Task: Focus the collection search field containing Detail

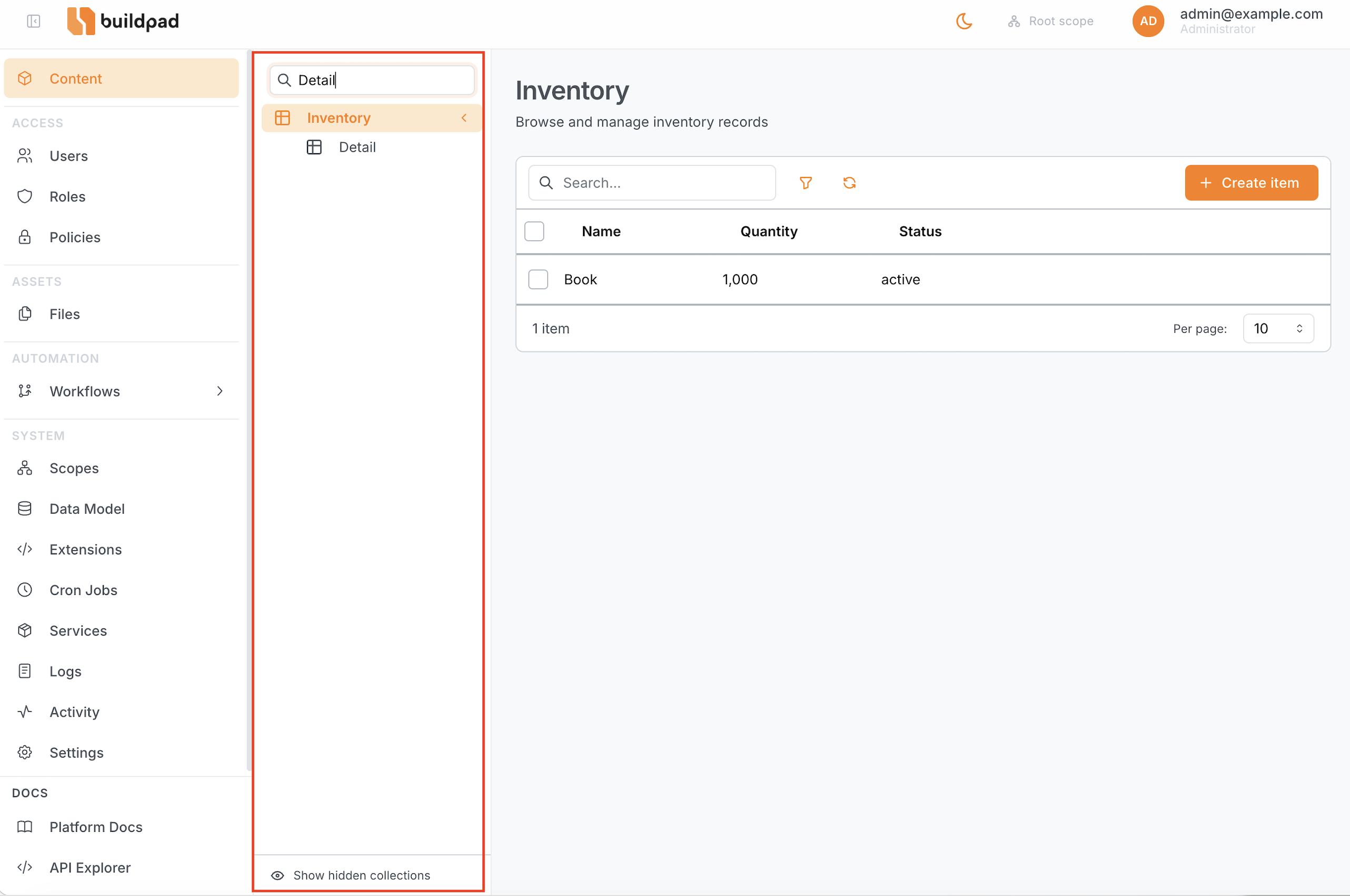Action: click(x=372, y=80)
